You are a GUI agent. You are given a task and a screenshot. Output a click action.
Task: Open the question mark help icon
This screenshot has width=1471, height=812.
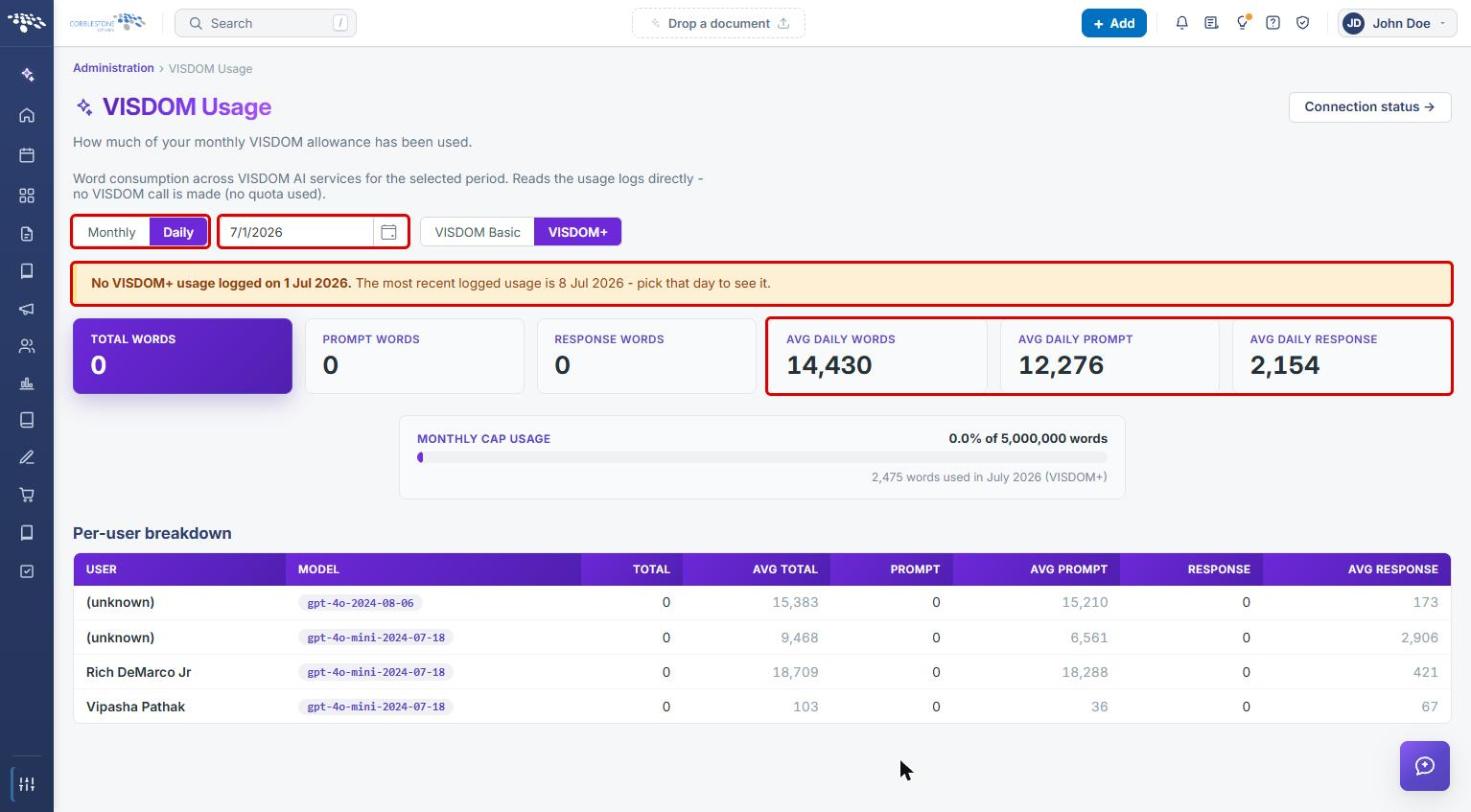point(1273,23)
